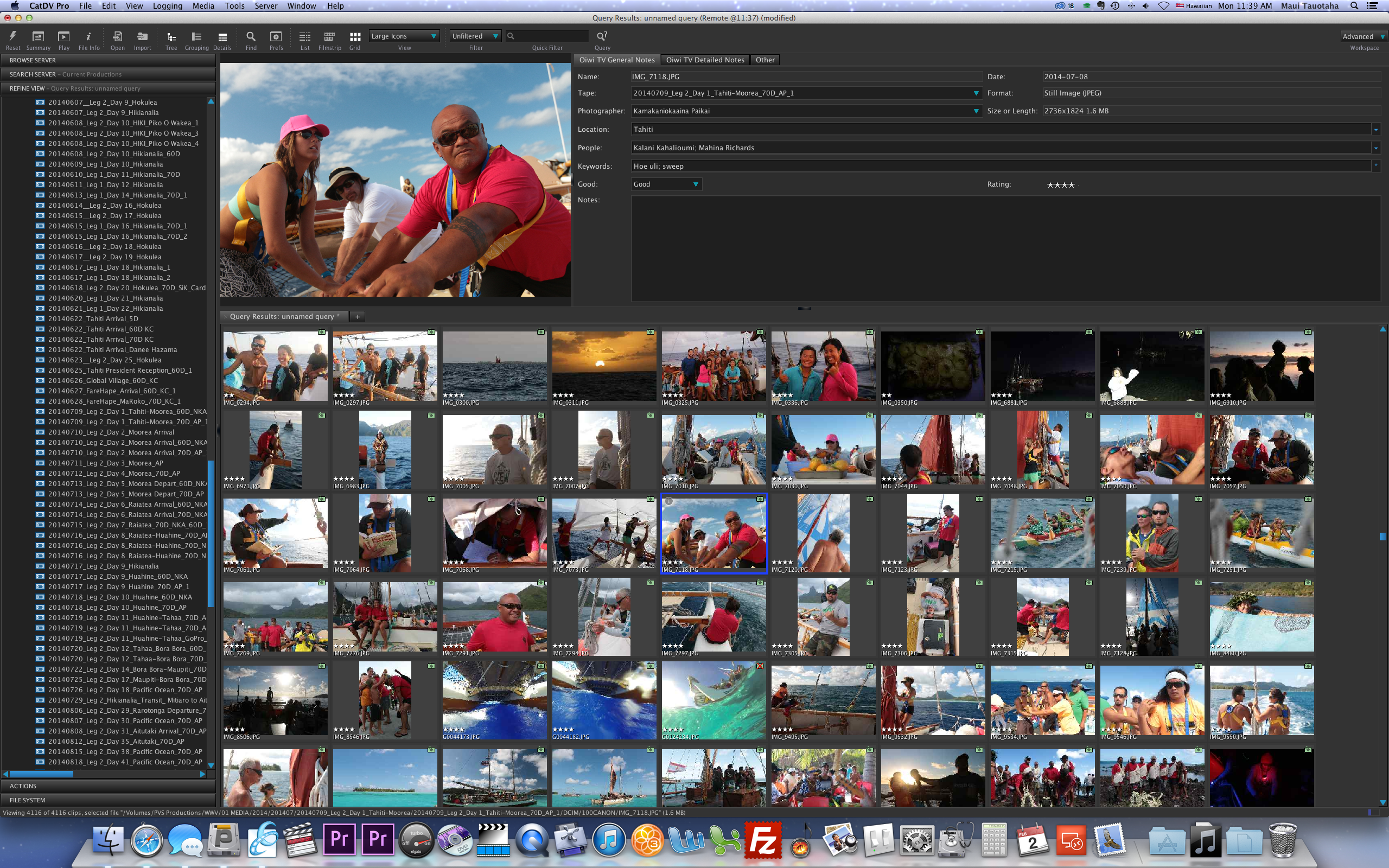Click the Find magnifier toolbar icon
The image size is (1389, 868).
coord(251,37)
